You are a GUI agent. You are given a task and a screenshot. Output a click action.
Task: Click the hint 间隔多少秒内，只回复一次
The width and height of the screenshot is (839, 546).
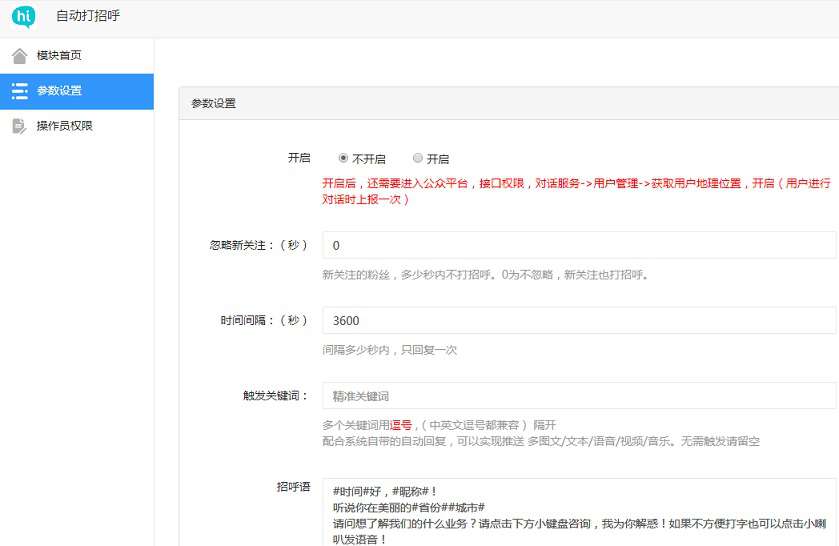coord(390,350)
